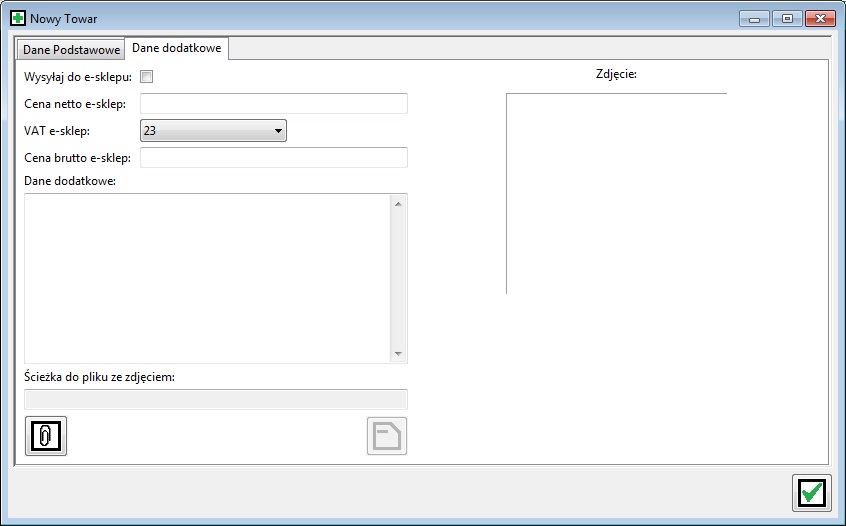The image size is (846, 526).
Task: Click inside the Dane dodatkowe text area
Action: coord(207,278)
